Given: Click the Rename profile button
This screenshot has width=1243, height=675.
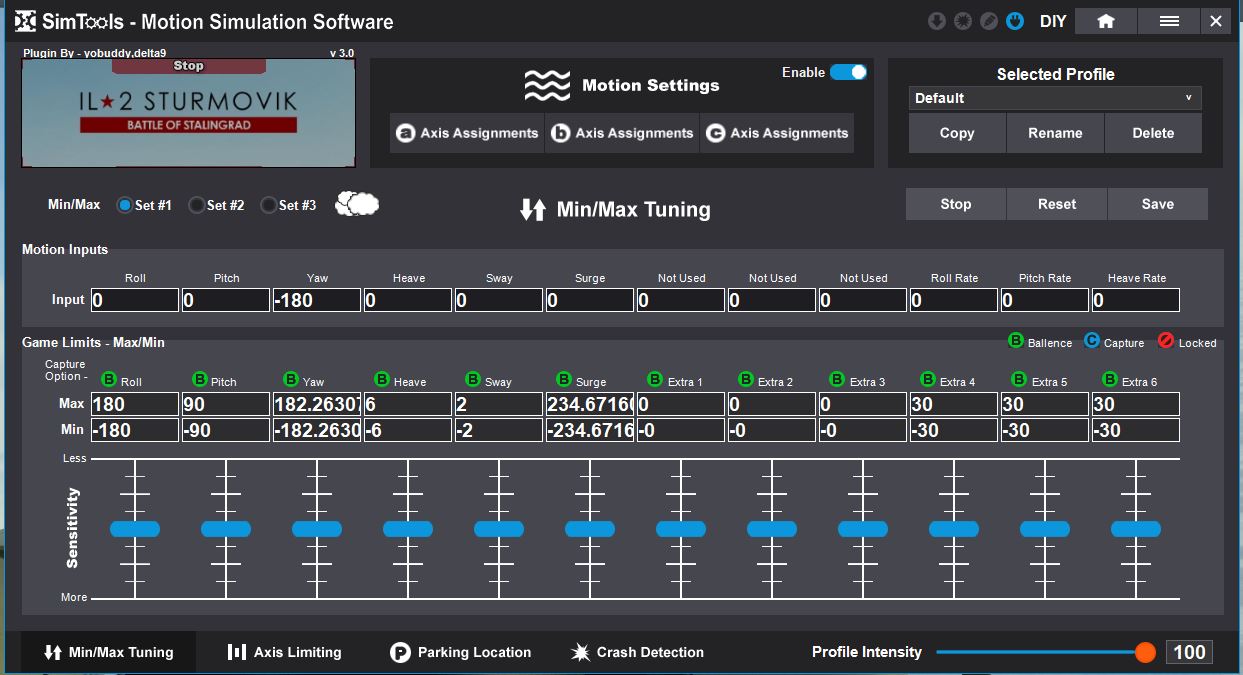Looking at the screenshot, I should [x=1055, y=133].
